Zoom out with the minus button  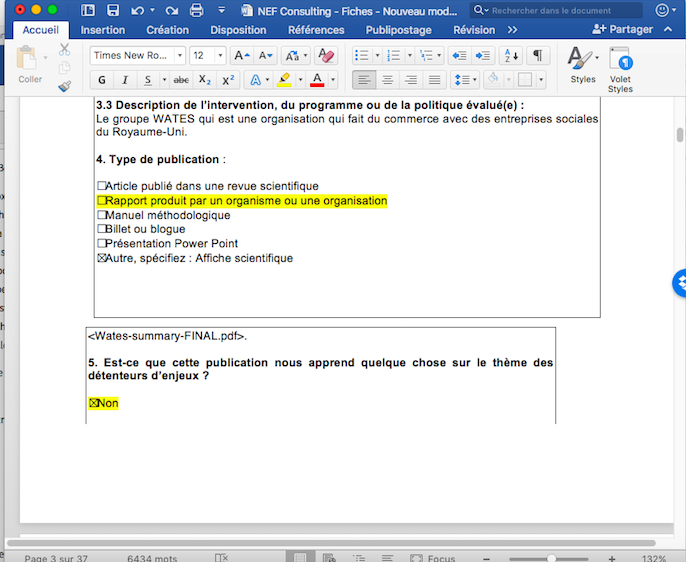[486, 559]
